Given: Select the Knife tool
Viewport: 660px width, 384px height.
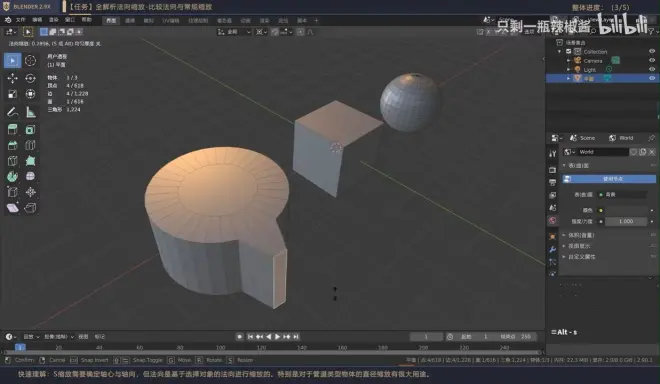Looking at the screenshot, I should pos(13,161).
